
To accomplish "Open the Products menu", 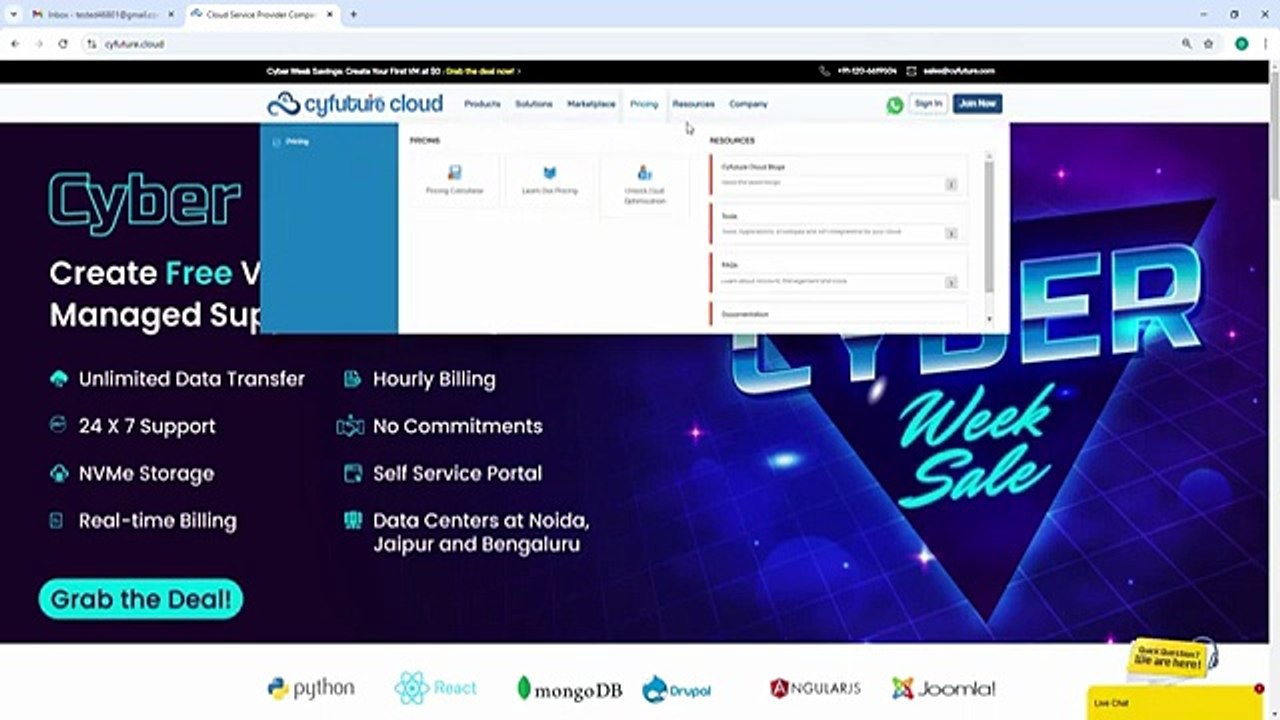I will click(482, 104).
